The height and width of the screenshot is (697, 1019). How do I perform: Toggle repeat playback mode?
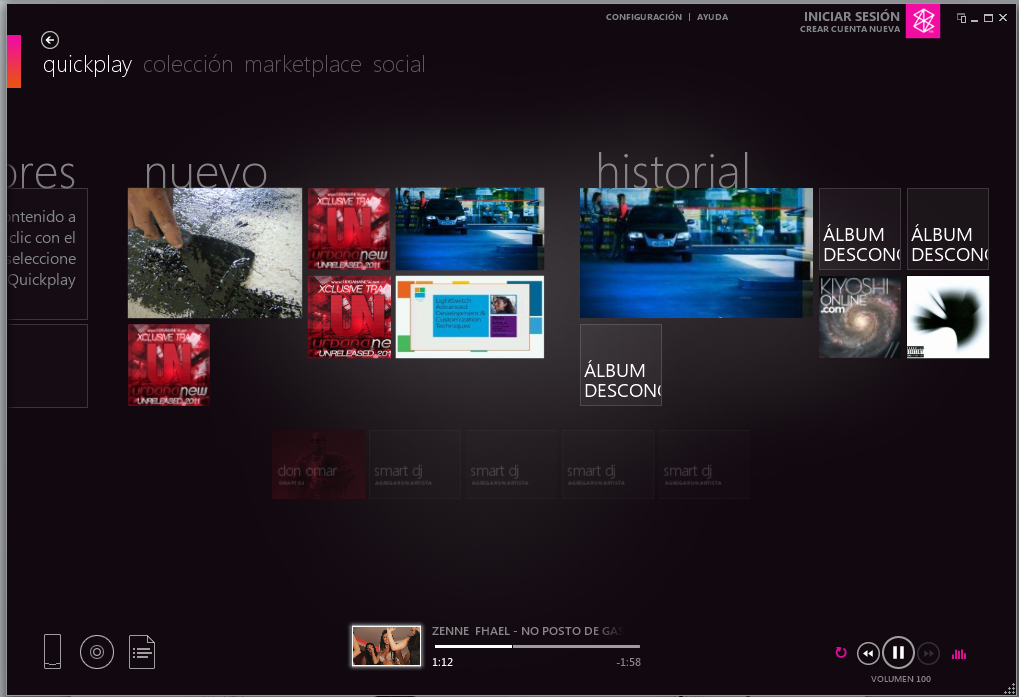click(x=840, y=653)
